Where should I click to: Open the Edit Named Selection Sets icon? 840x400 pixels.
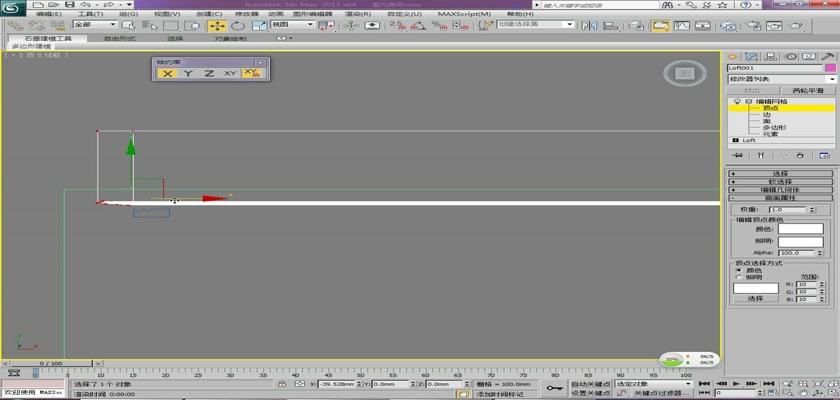485,26
